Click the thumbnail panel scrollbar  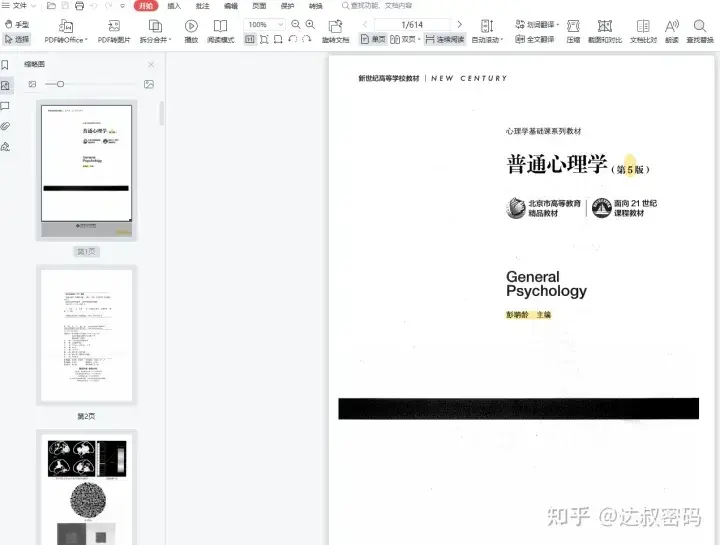[x=162, y=113]
